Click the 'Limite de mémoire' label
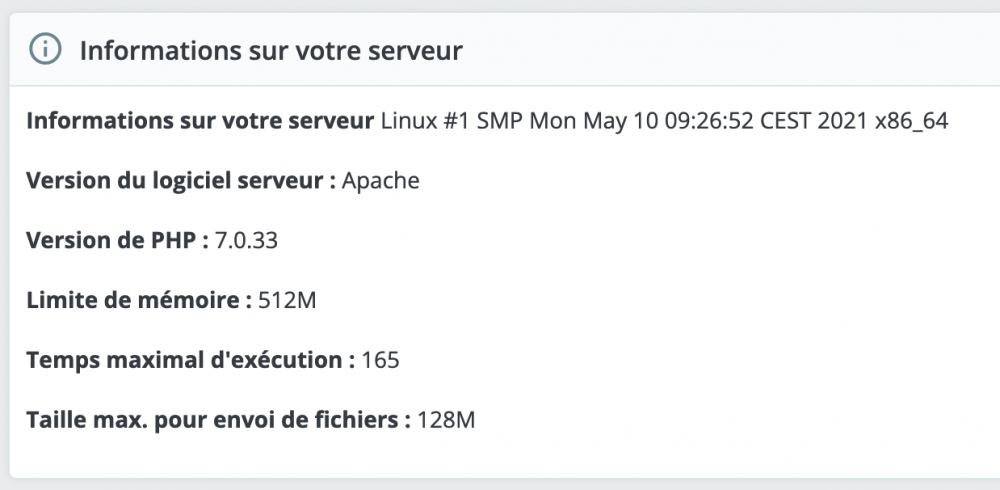Screen dimensions: 1000x490 (x=138, y=300)
